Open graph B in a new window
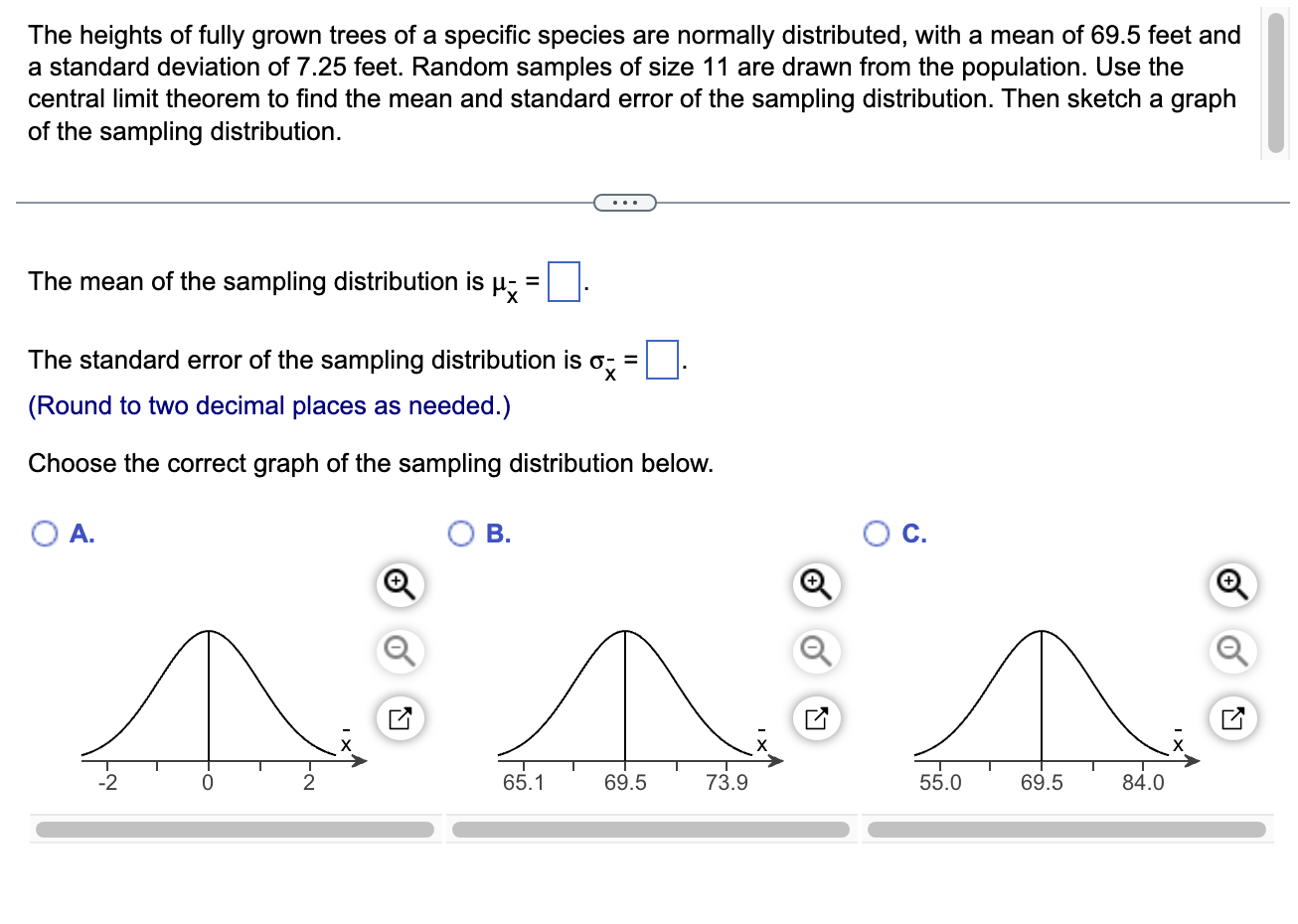 [x=814, y=716]
